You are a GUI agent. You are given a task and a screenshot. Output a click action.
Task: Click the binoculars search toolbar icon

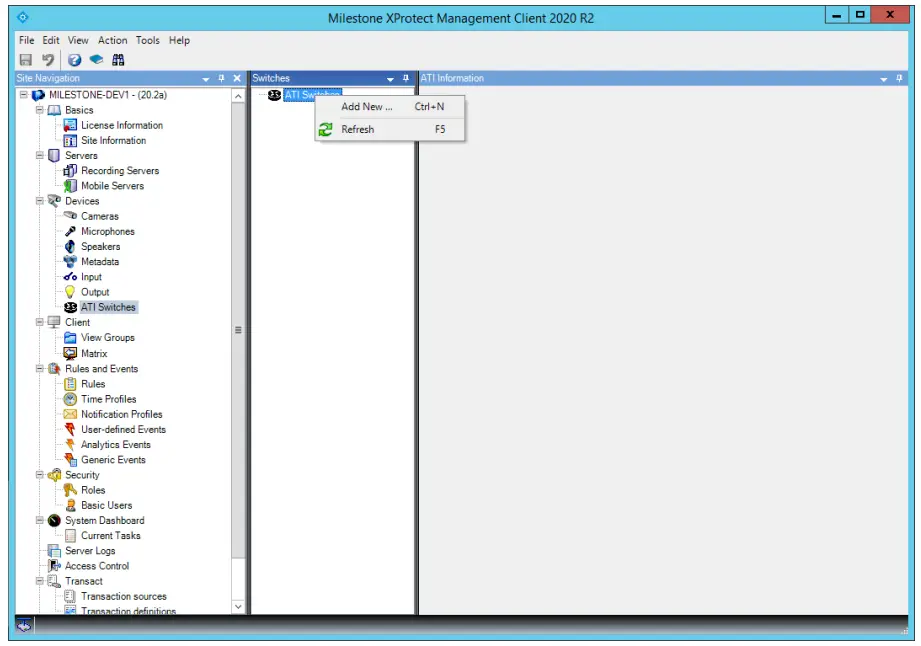point(118,60)
